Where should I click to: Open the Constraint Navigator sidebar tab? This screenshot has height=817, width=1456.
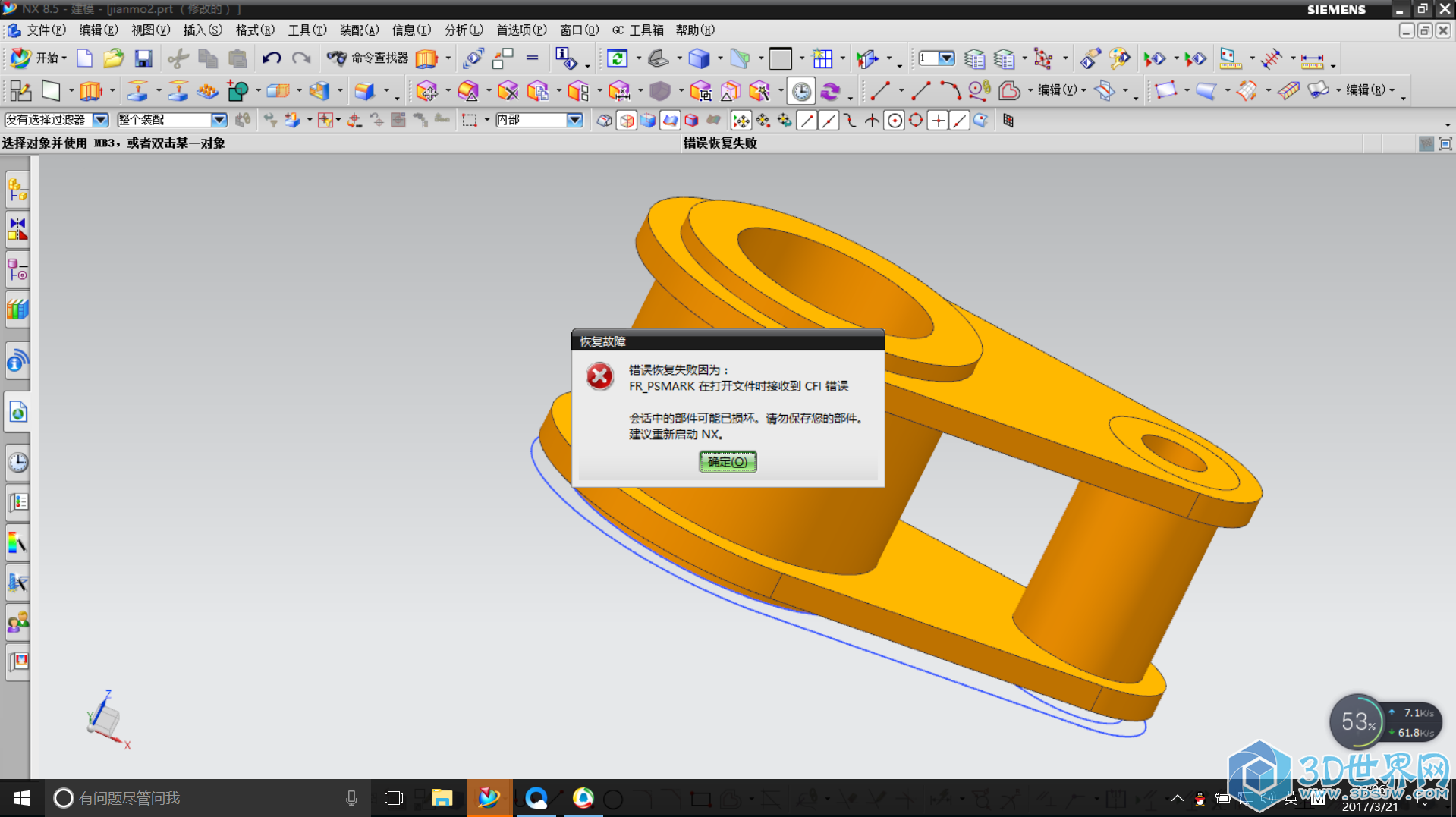point(17,229)
